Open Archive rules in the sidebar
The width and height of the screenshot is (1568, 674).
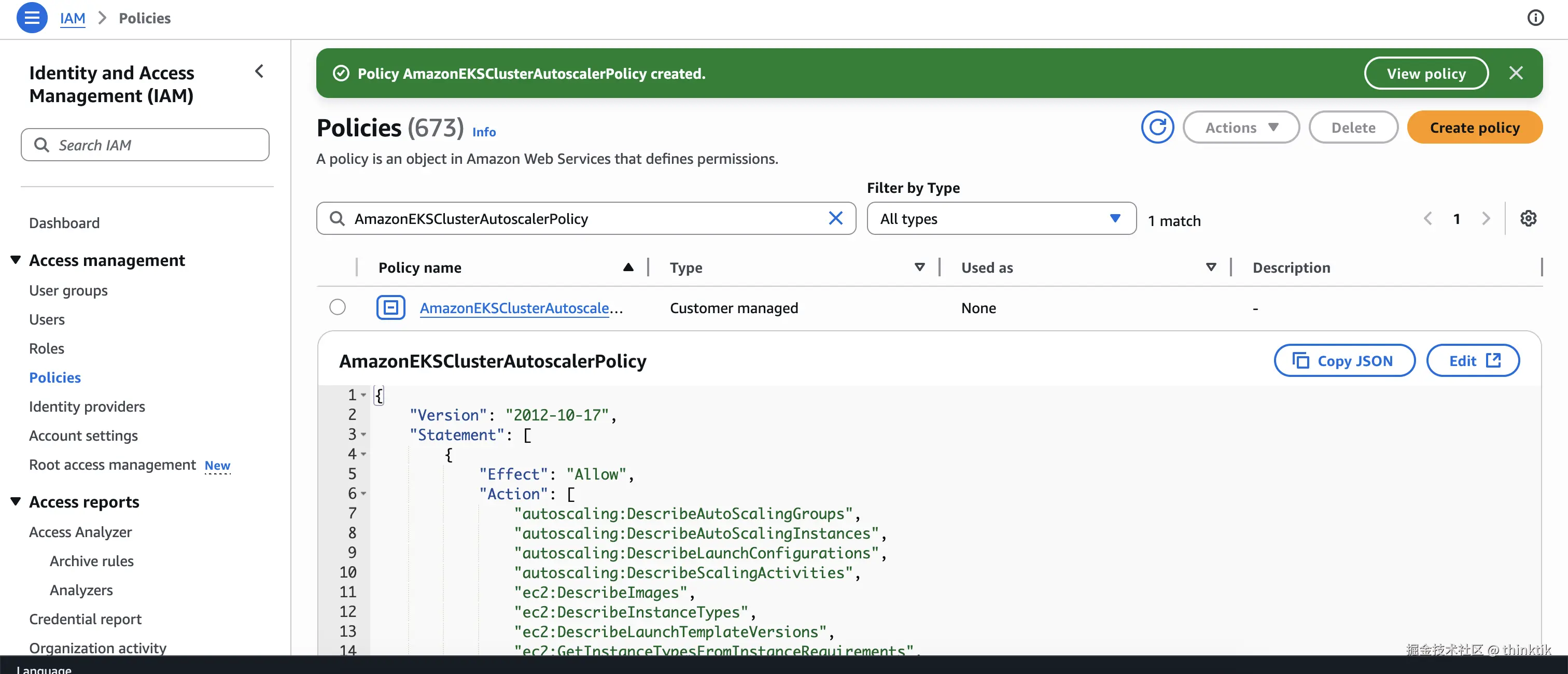click(x=91, y=561)
